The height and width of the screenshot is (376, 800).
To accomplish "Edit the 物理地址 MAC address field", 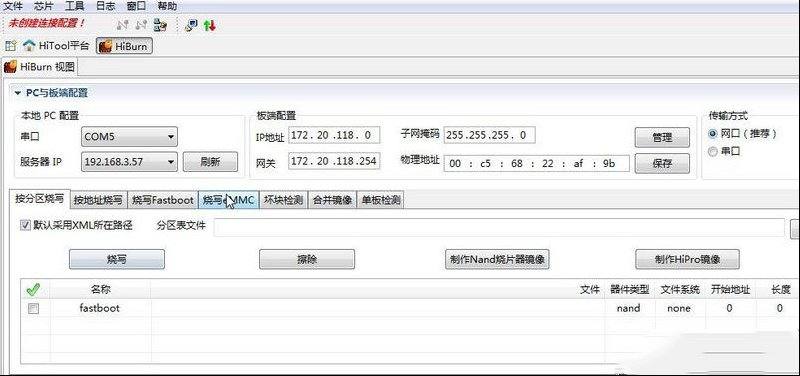I will point(536,163).
